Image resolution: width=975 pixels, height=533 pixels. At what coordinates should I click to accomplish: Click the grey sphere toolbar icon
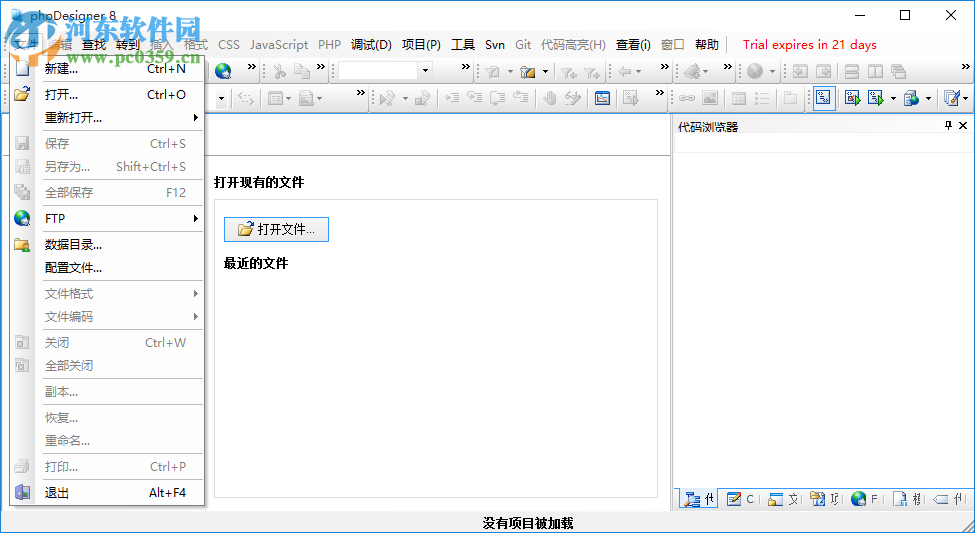click(x=755, y=72)
